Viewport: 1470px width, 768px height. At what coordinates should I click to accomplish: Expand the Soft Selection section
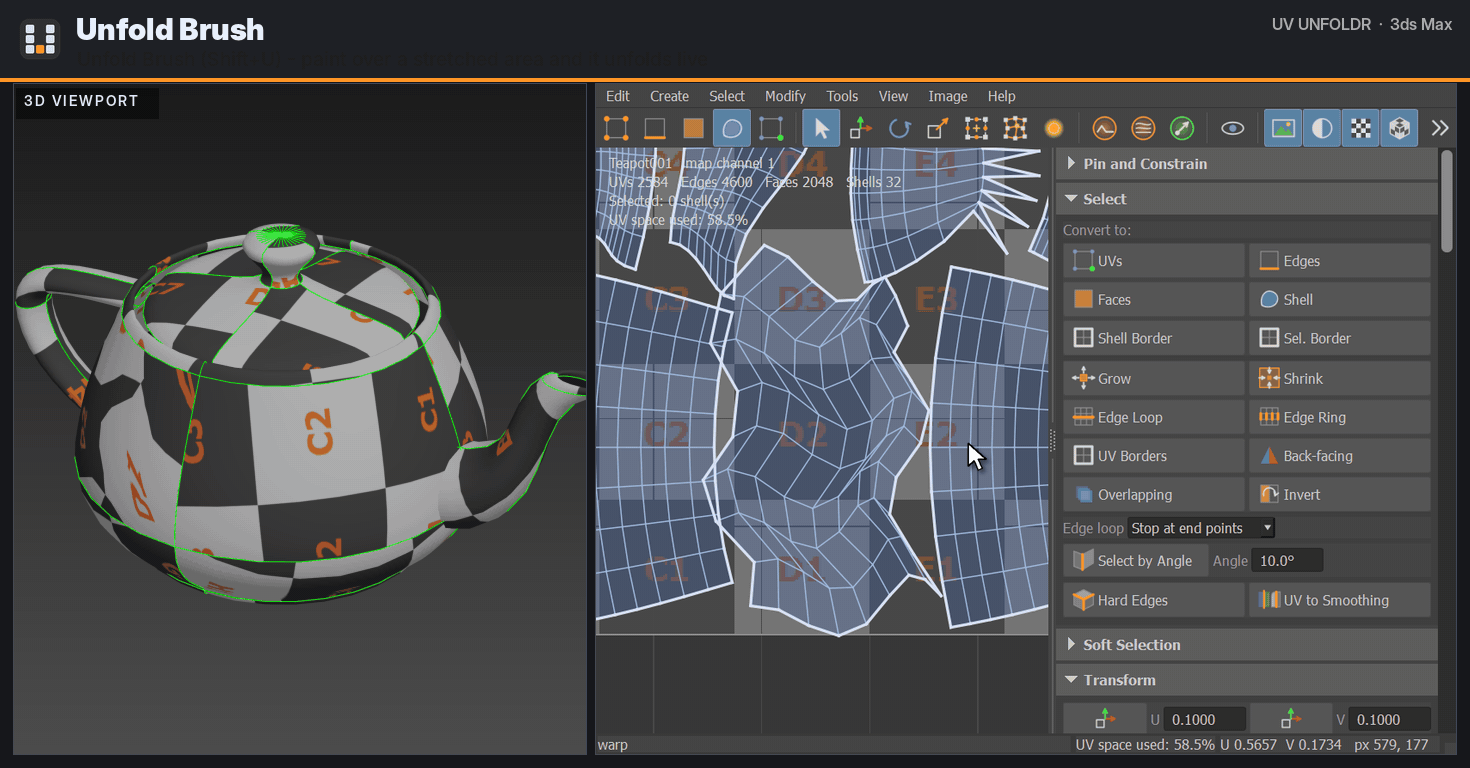click(x=1246, y=645)
